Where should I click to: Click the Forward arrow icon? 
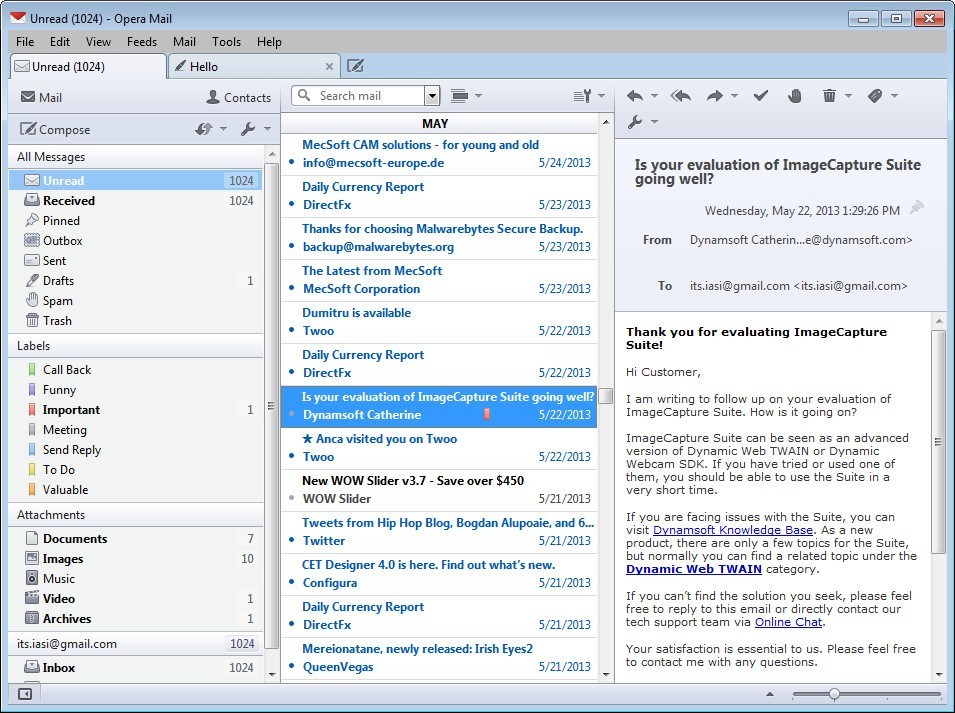coord(714,96)
